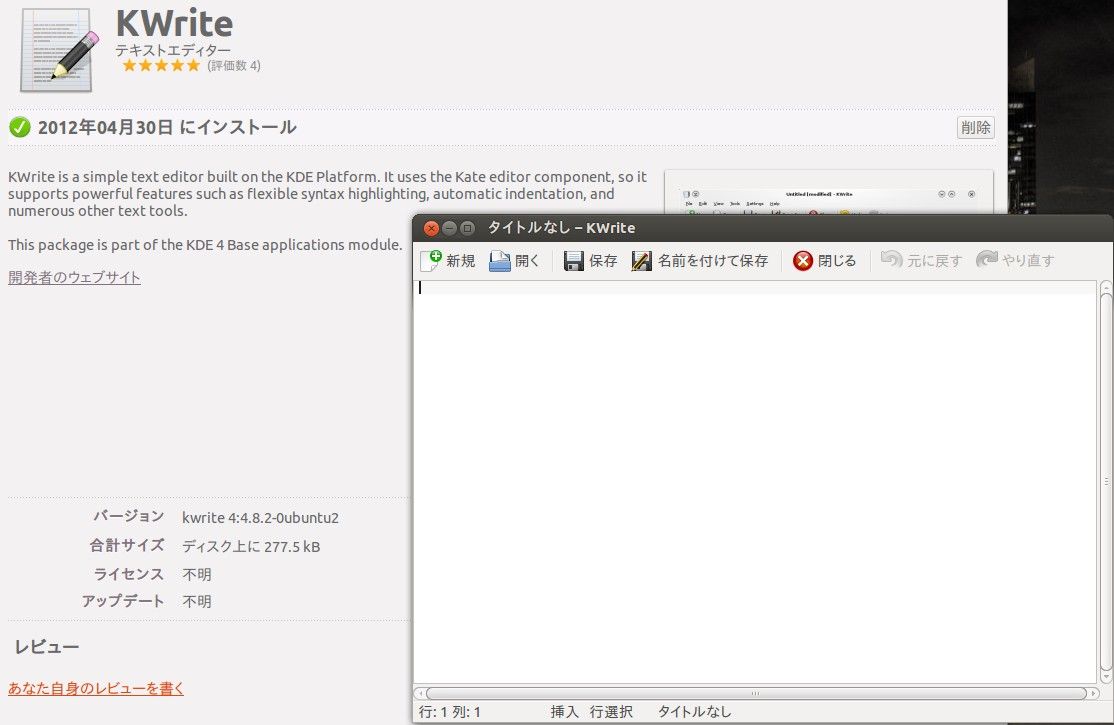Click the アップデート label
The height and width of the screenshot is (725, 1114).
(123, 601)
